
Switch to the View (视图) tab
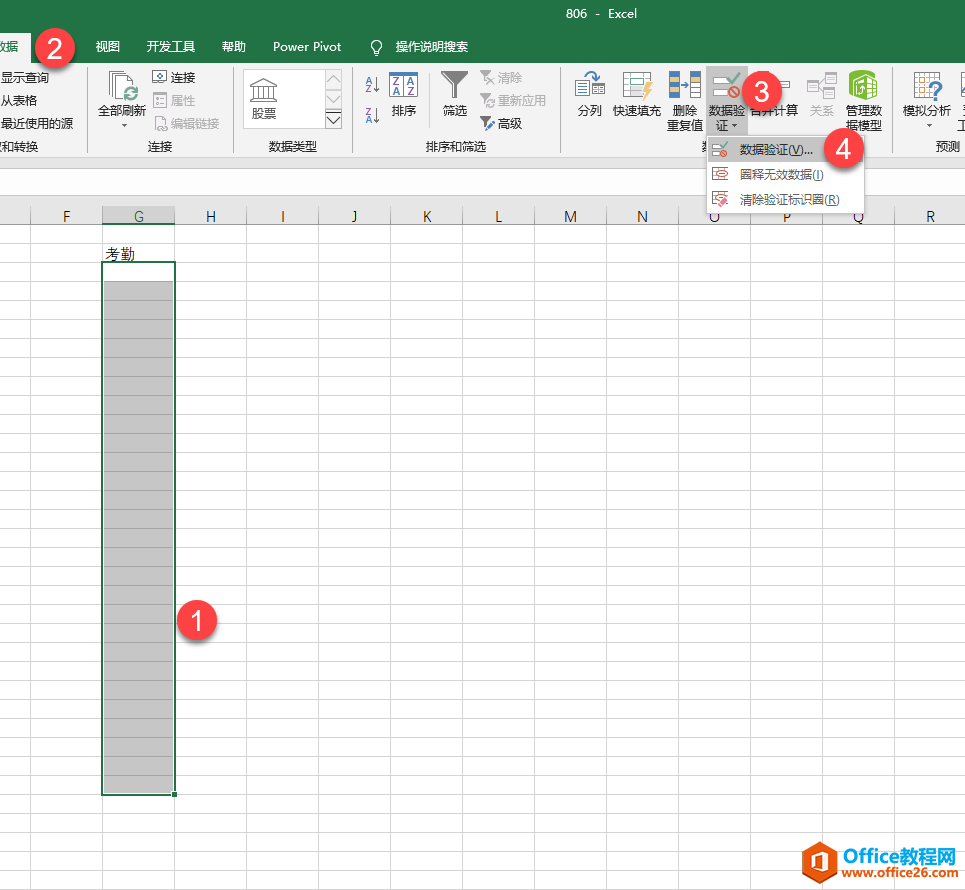[x=108, y=47]
